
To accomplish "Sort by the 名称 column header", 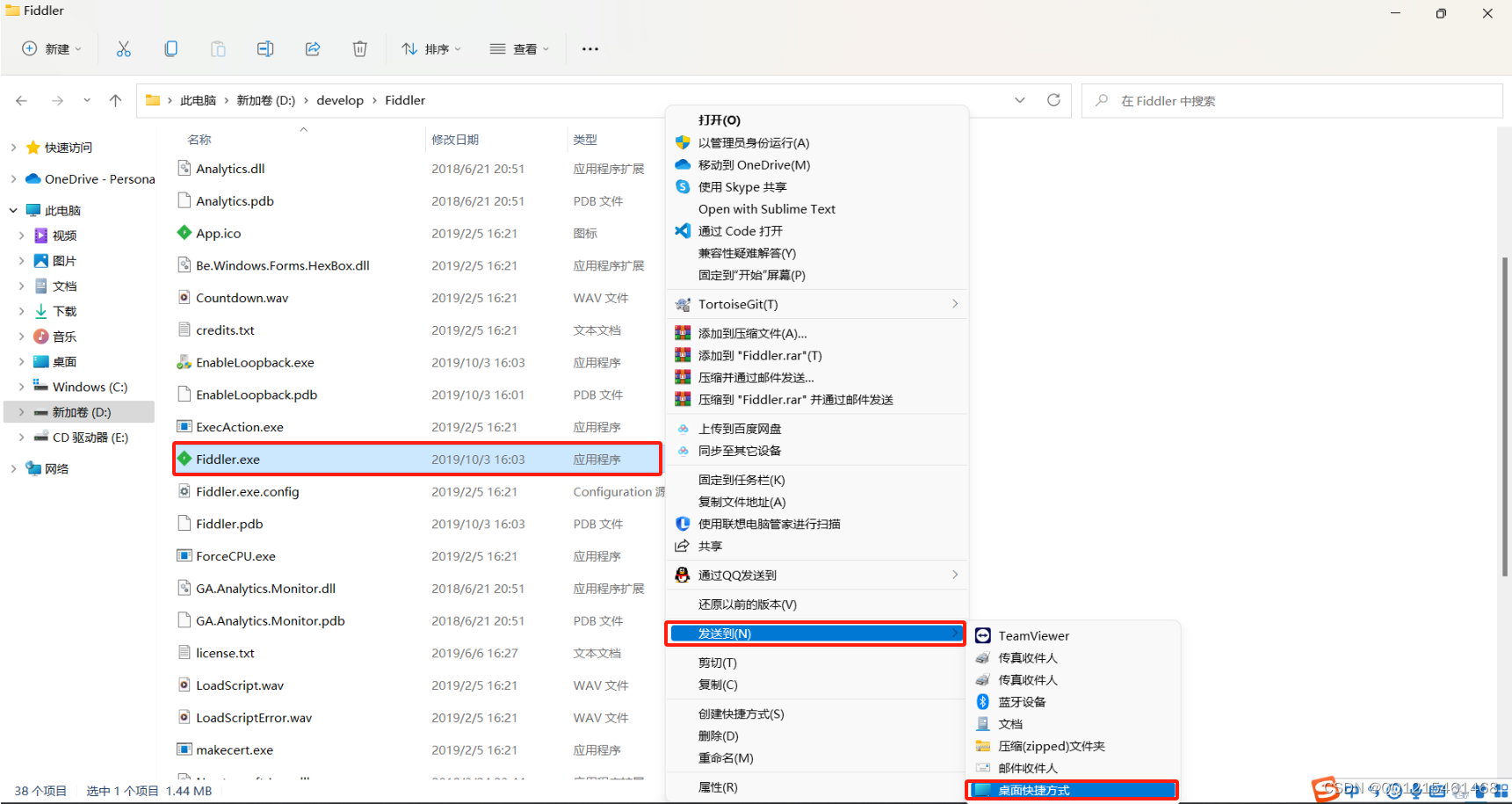I will (199, 140).
